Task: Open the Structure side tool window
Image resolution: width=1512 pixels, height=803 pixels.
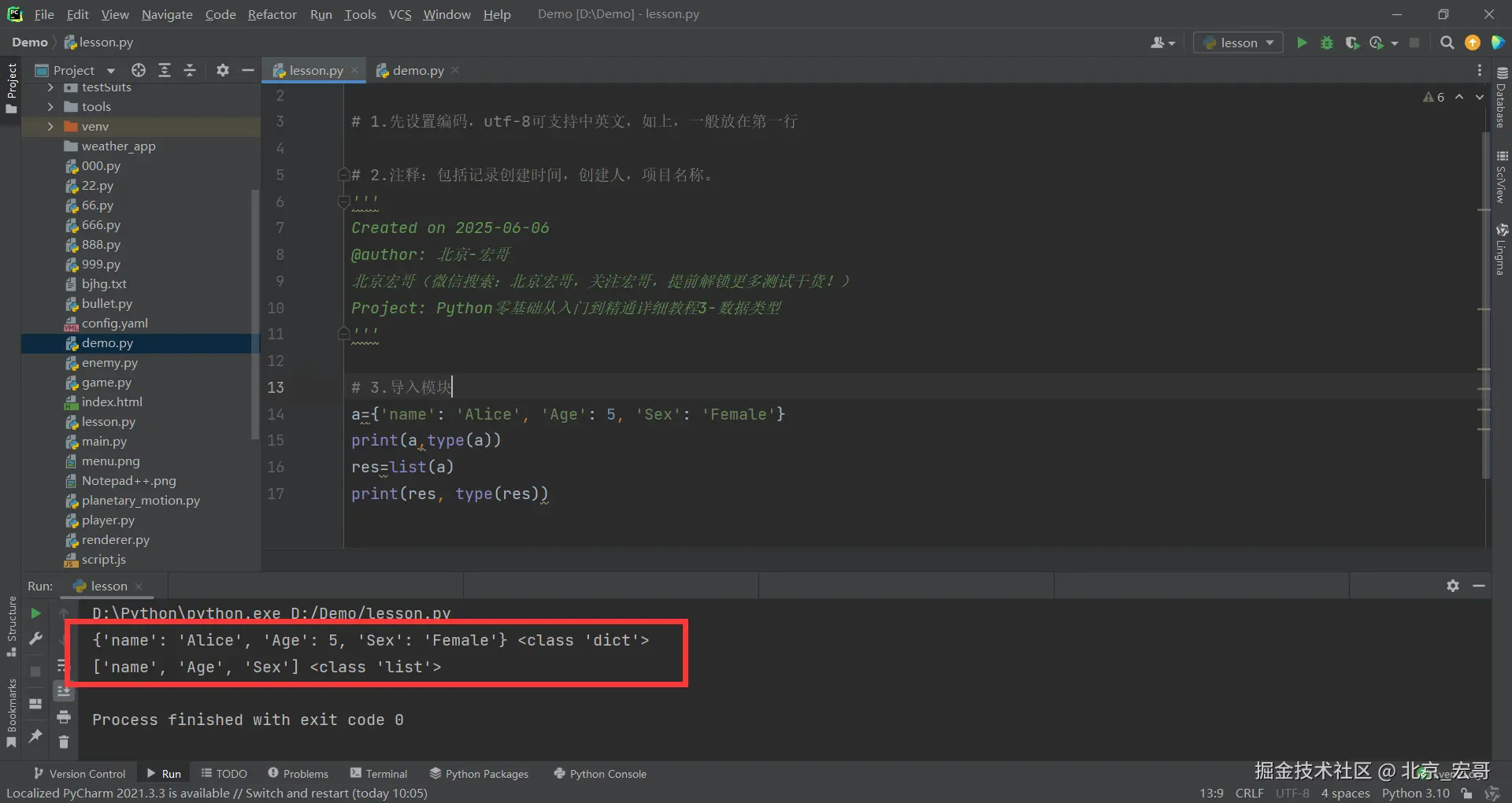Action: tap(11, 627)
